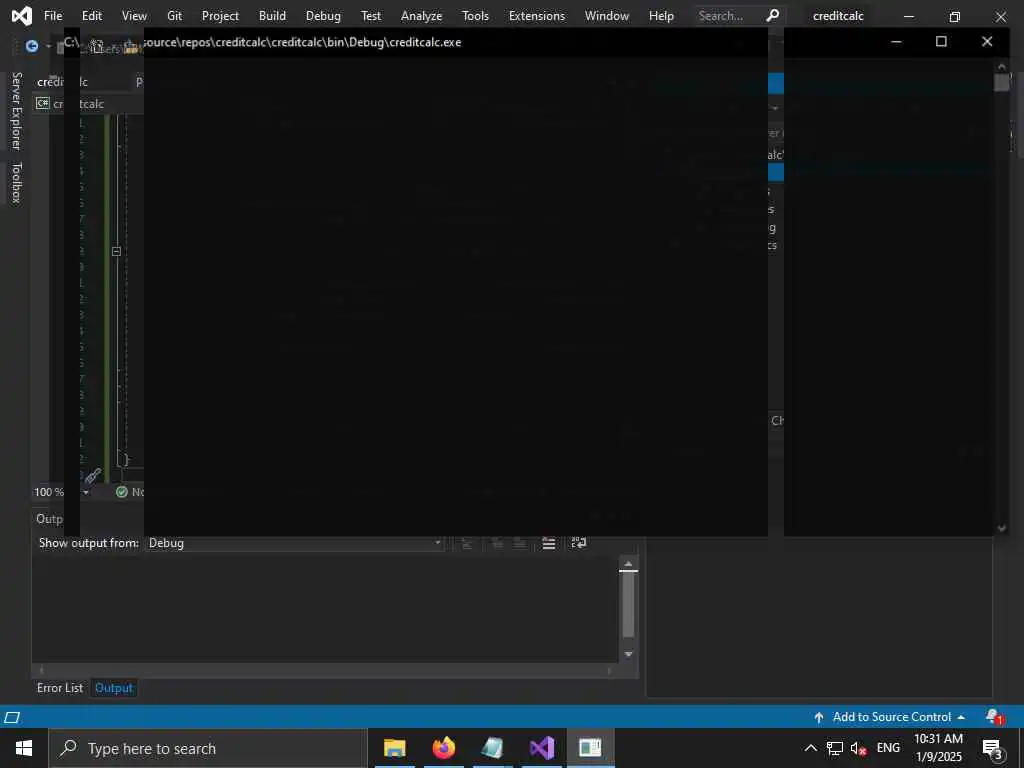Click the network tray icon
This screenshot has width=1024, height=768.
click(x=835, y=748)
